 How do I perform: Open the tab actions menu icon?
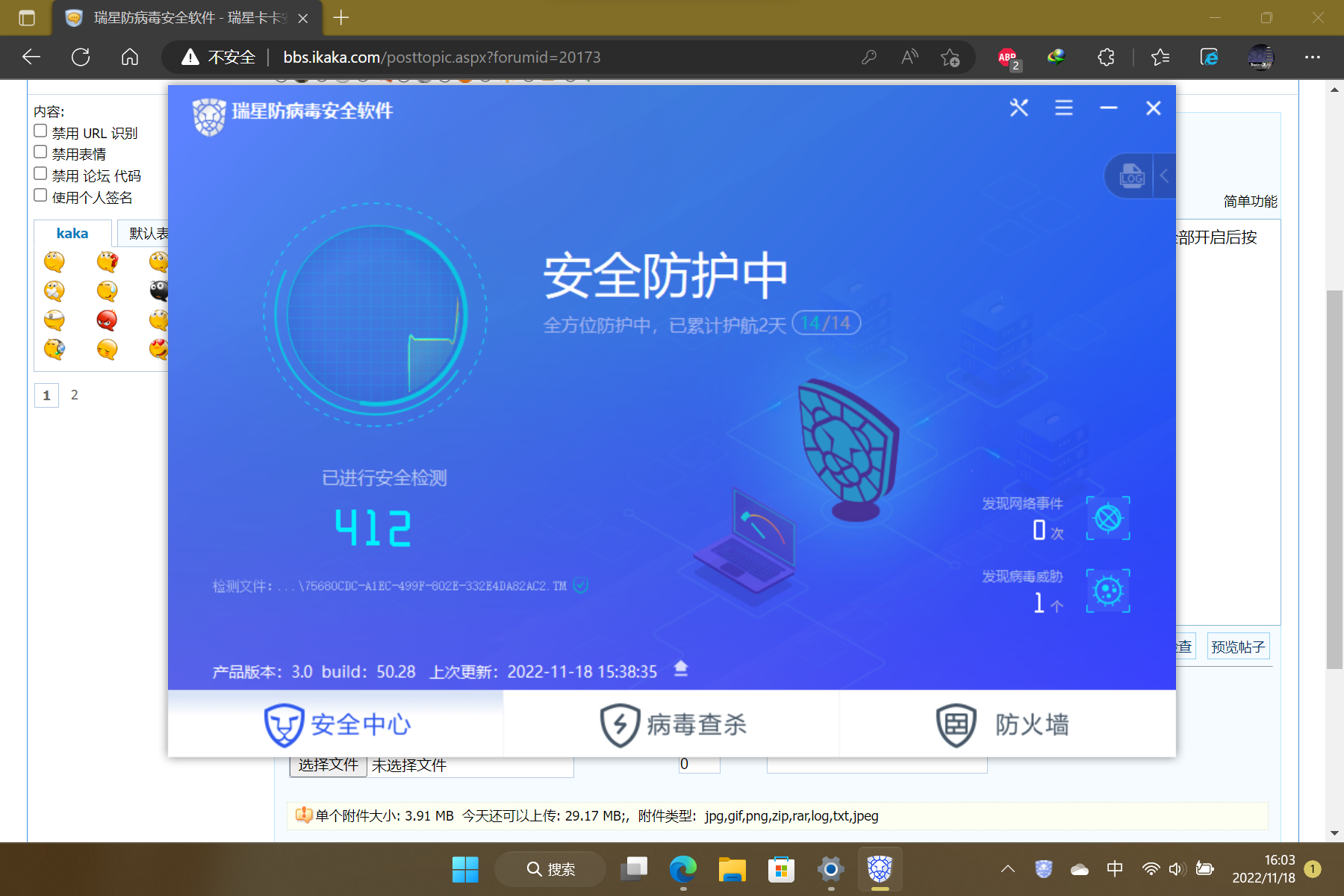(27, 18)
